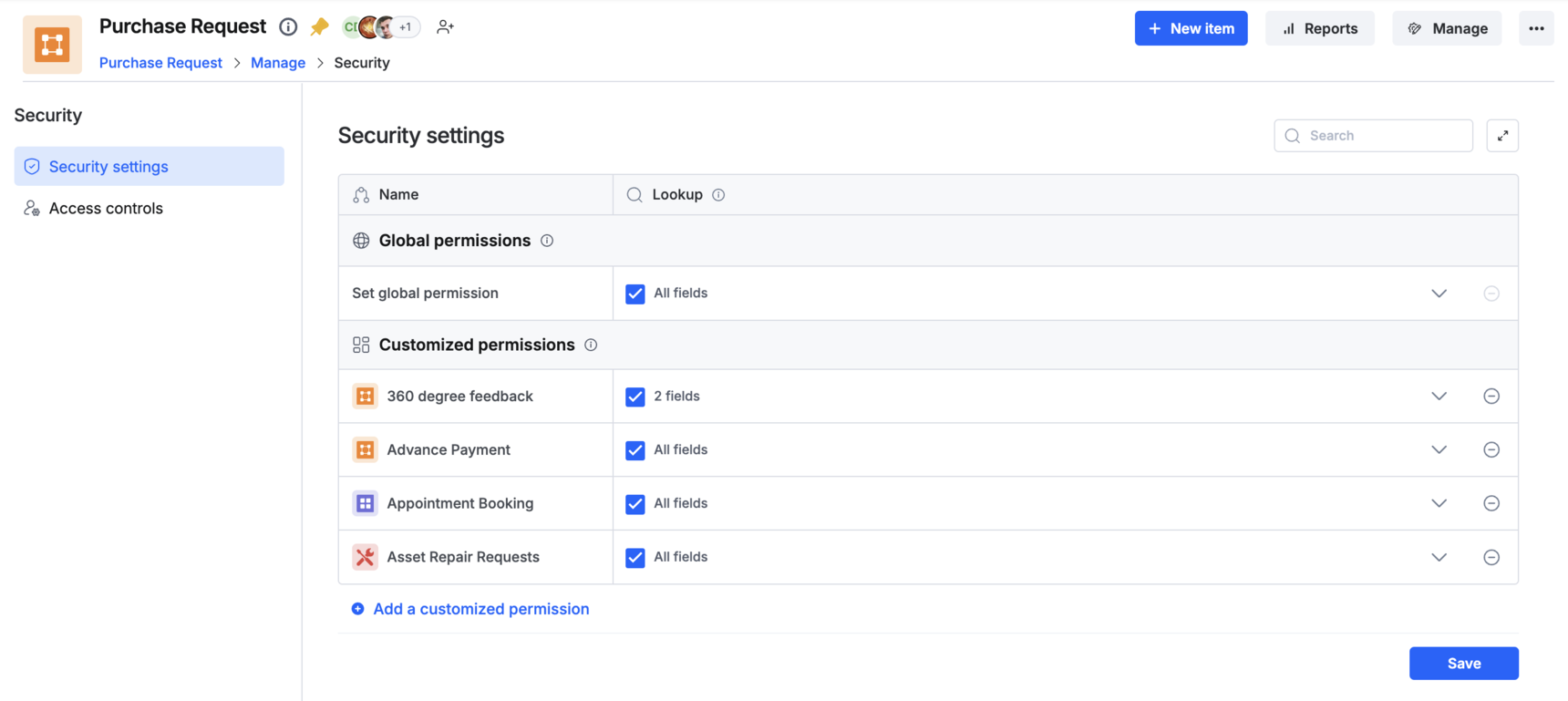
Task: Click the Security breadcrumb text
Action: click(x=362, y=63)
